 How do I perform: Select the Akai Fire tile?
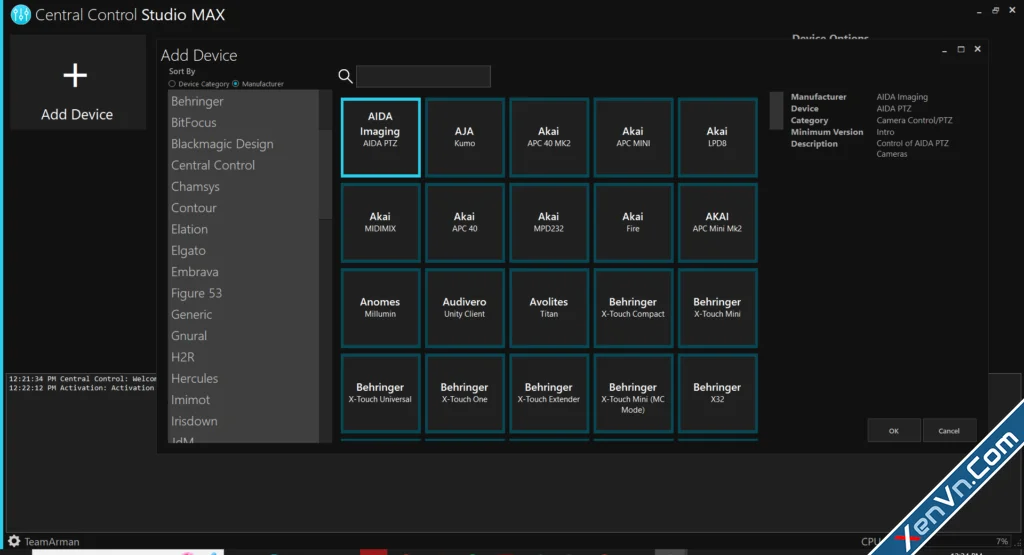pos(633,223)
